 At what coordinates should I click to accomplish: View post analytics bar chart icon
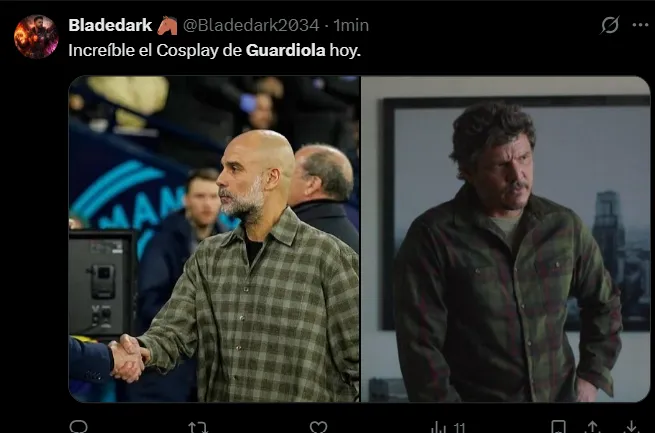point(438,427)
